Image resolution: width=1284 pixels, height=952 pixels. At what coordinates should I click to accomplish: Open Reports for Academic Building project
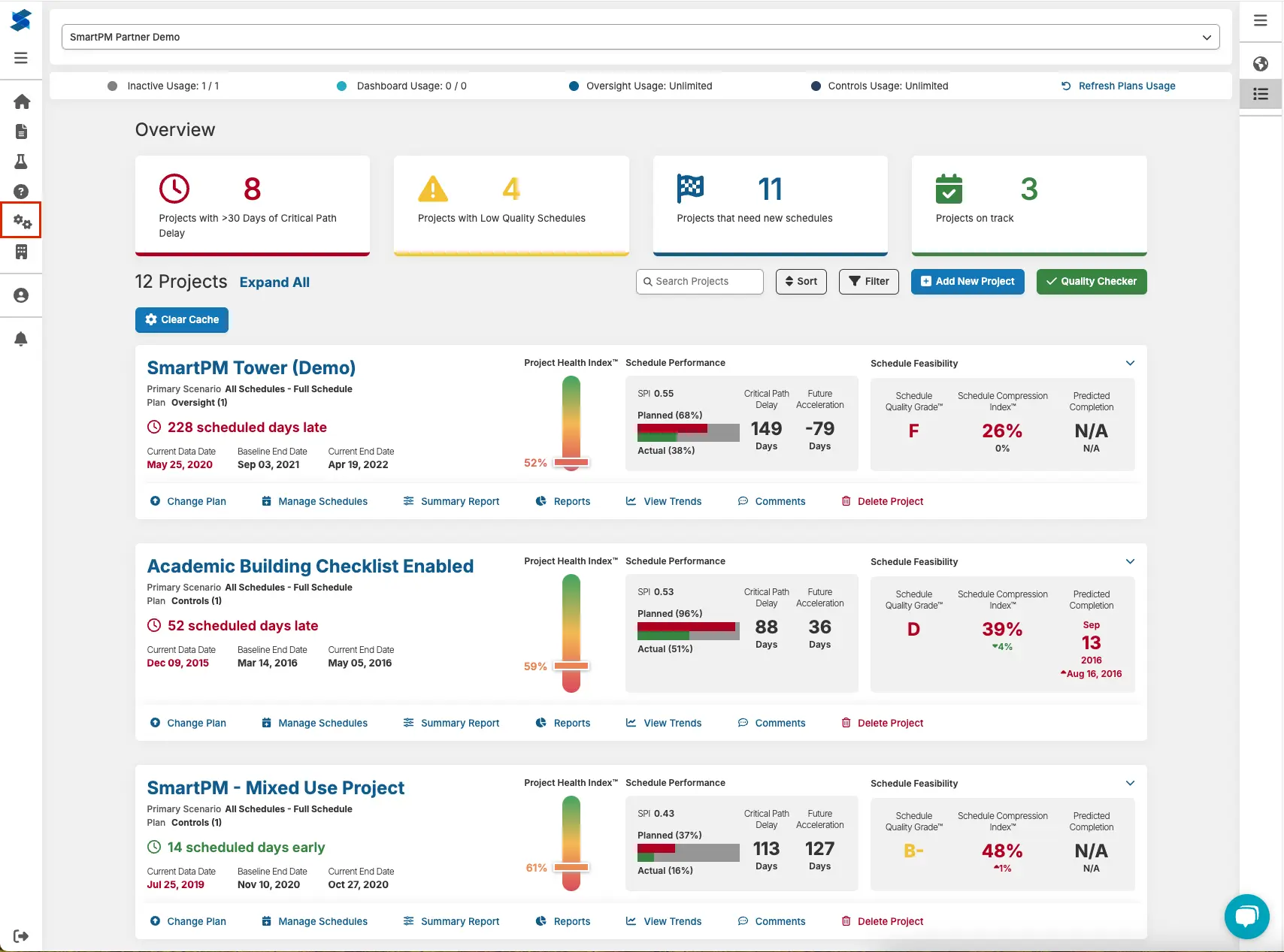pos(562,723)
